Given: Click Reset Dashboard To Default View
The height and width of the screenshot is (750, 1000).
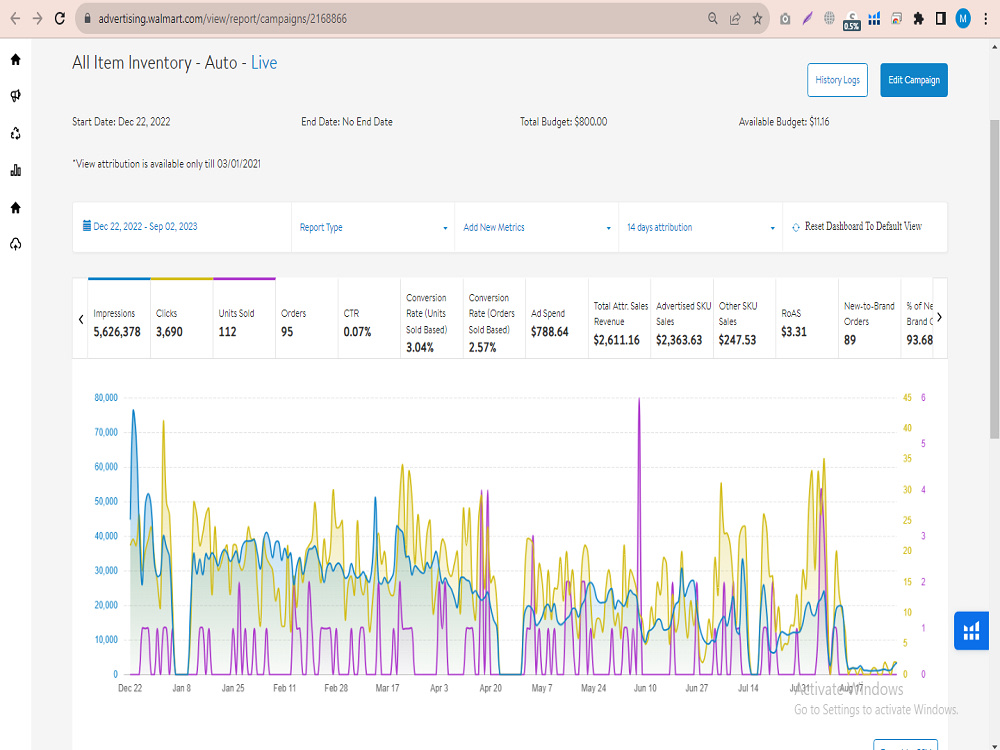Looking at the screenshot, I should click(857, 226).
